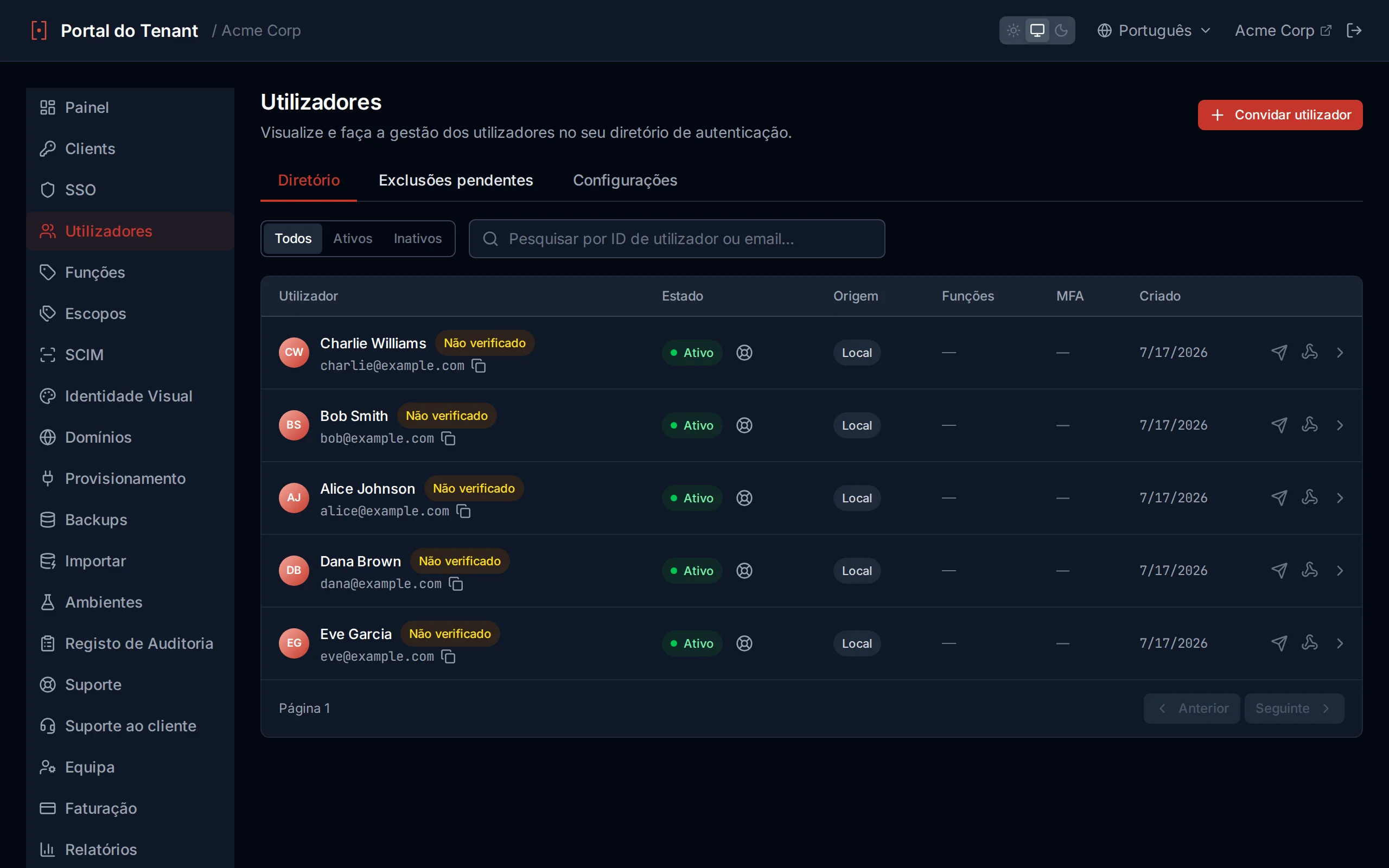Open SSO in the sidebar
Image resolution: width=1389 pixels, height=868 pixels.
[x=130, y=190]
